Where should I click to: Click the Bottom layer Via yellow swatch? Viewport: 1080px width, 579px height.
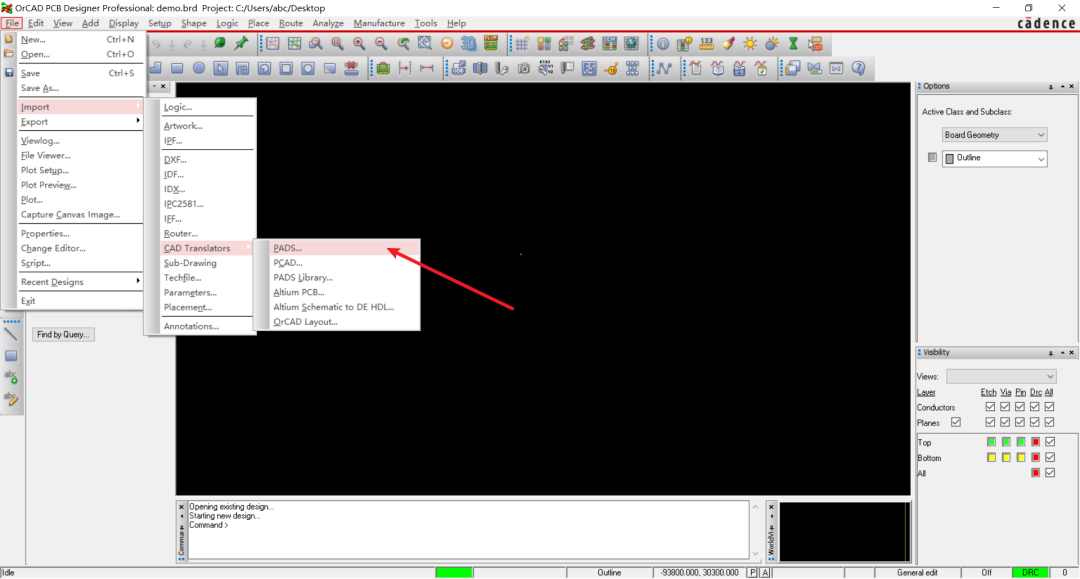[1006, 457]
